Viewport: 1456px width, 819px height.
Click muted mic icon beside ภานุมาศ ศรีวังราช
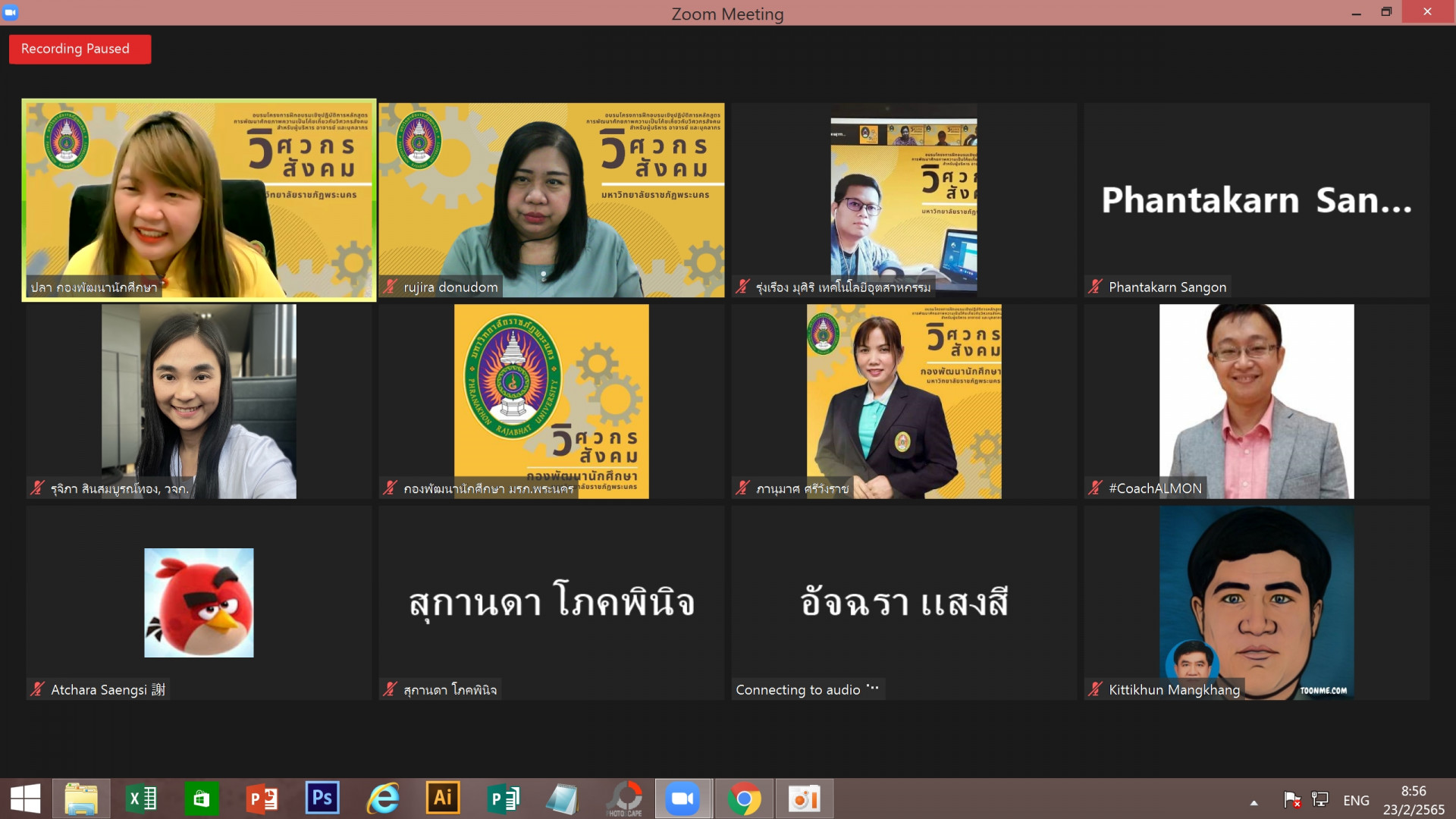point(743,488)
